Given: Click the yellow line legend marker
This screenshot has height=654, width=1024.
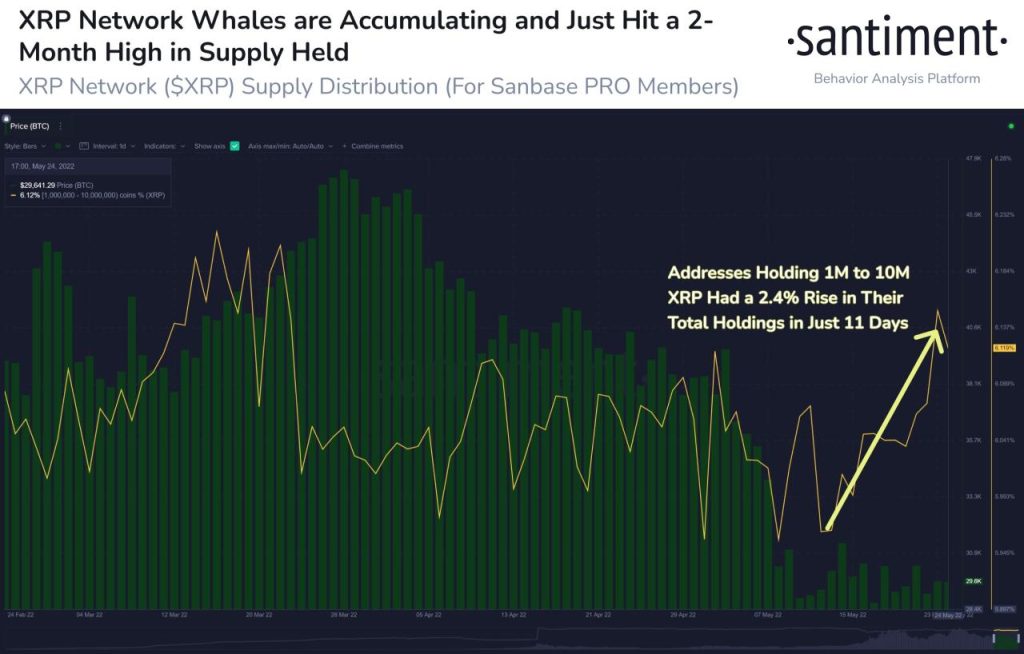Looking at the screenshot, I should (x=13, y=195).
